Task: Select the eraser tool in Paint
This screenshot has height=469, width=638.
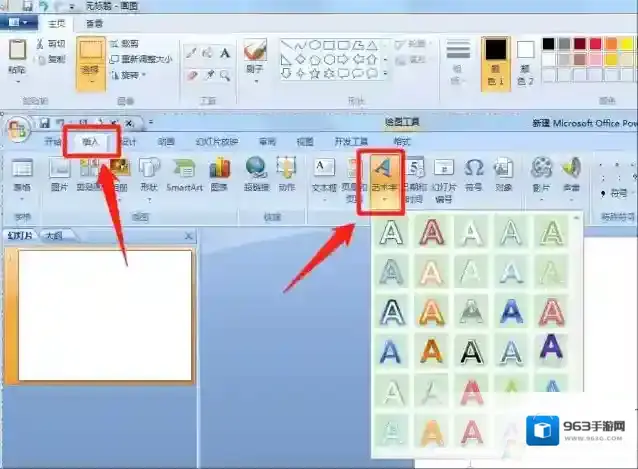Action: click(x=192, y=75)
